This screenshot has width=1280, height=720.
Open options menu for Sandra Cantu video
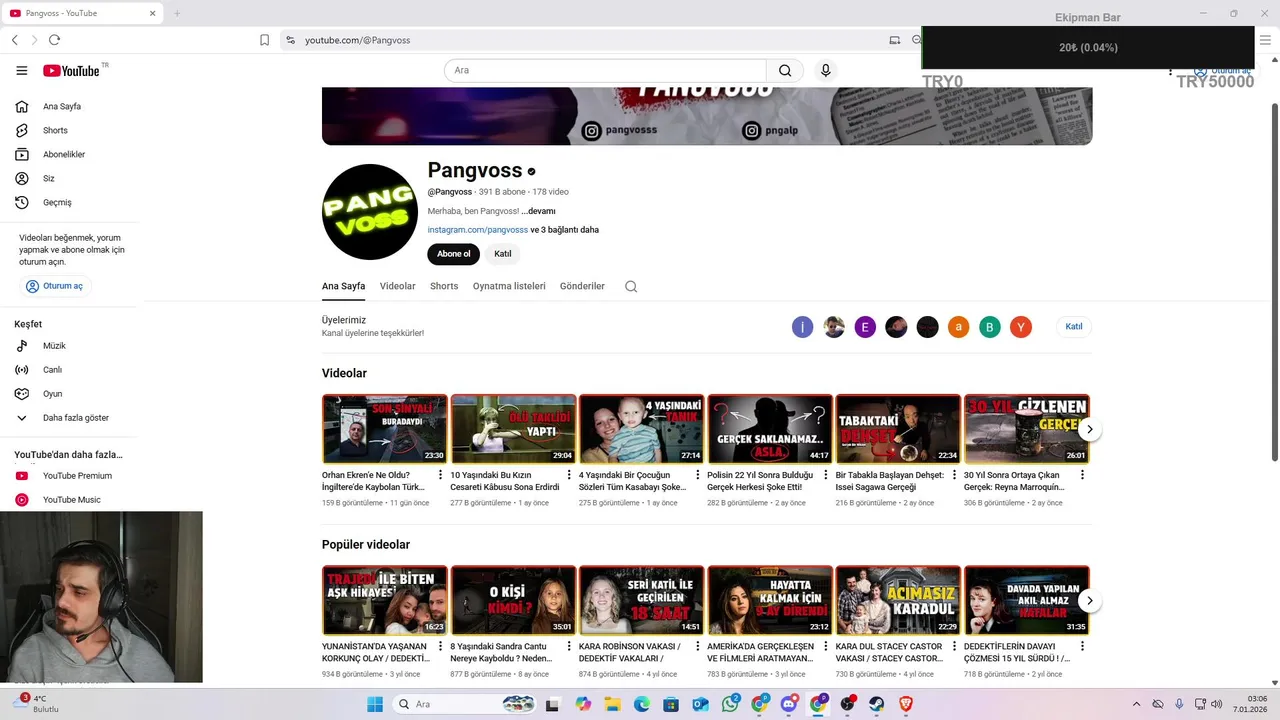(x=569, y=646)
